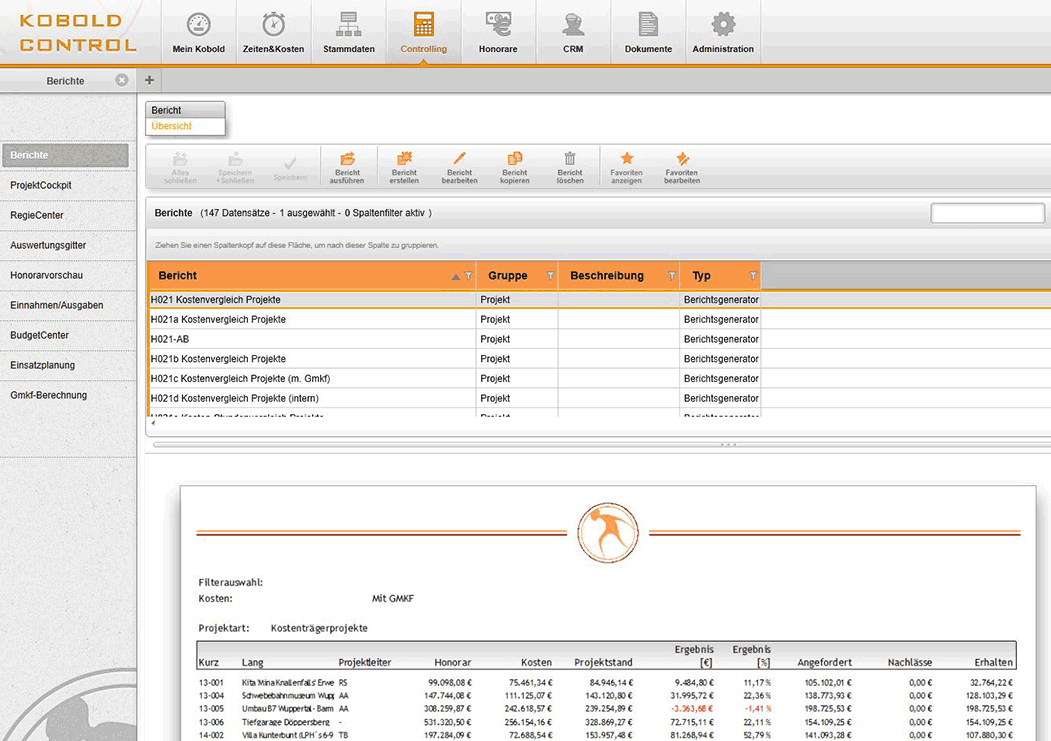This screenshot has width=1051, height=741.
Task: Click the Bericht menu header
Action: [x=185, y=110]
